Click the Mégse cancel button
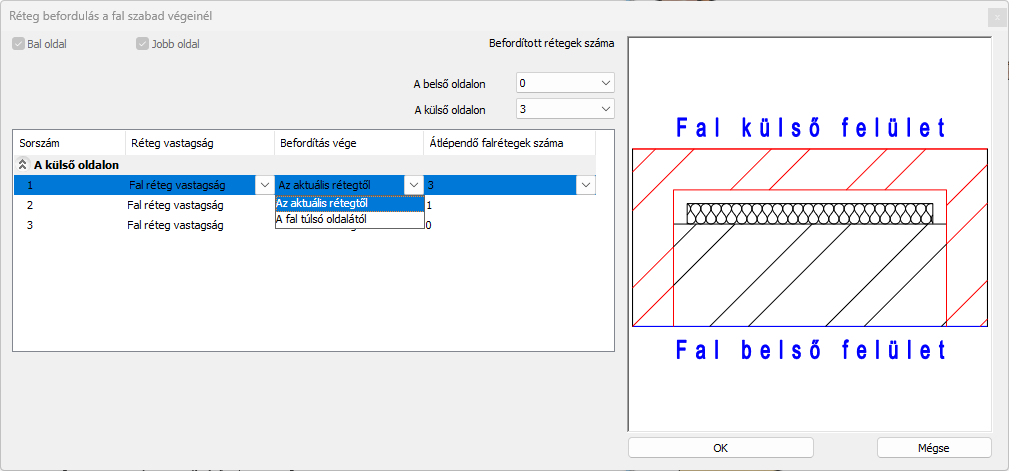 pos(933,448)
